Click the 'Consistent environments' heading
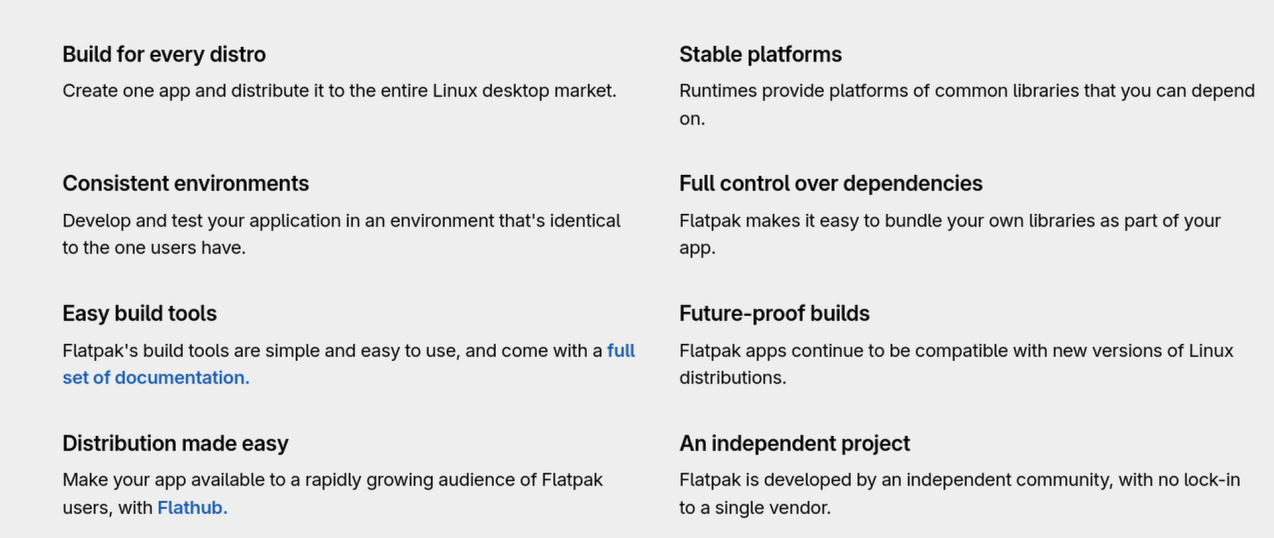This screenshot has height=538, width=1274. [x=186, y=183]
